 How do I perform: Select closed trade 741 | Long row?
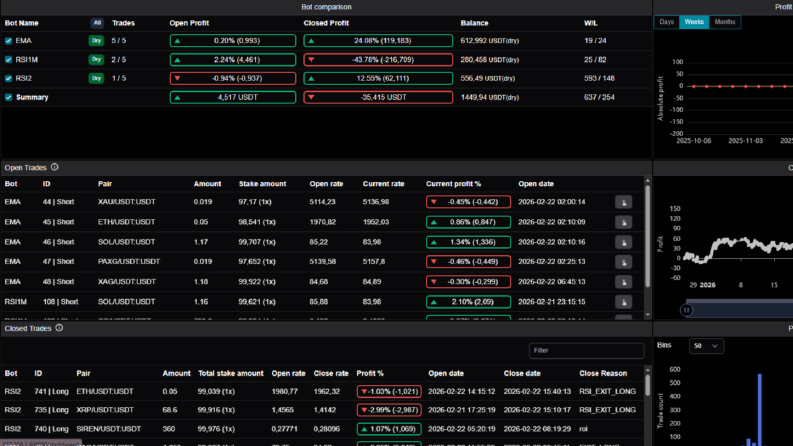pos(324,391)
